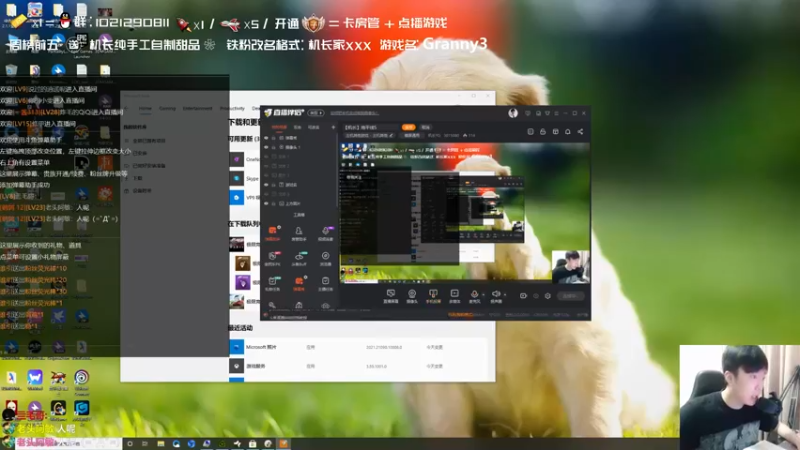Toggle the preview eye icon beside settings gear
Screen dimensions: 800x450
click(x=536, y=295)
